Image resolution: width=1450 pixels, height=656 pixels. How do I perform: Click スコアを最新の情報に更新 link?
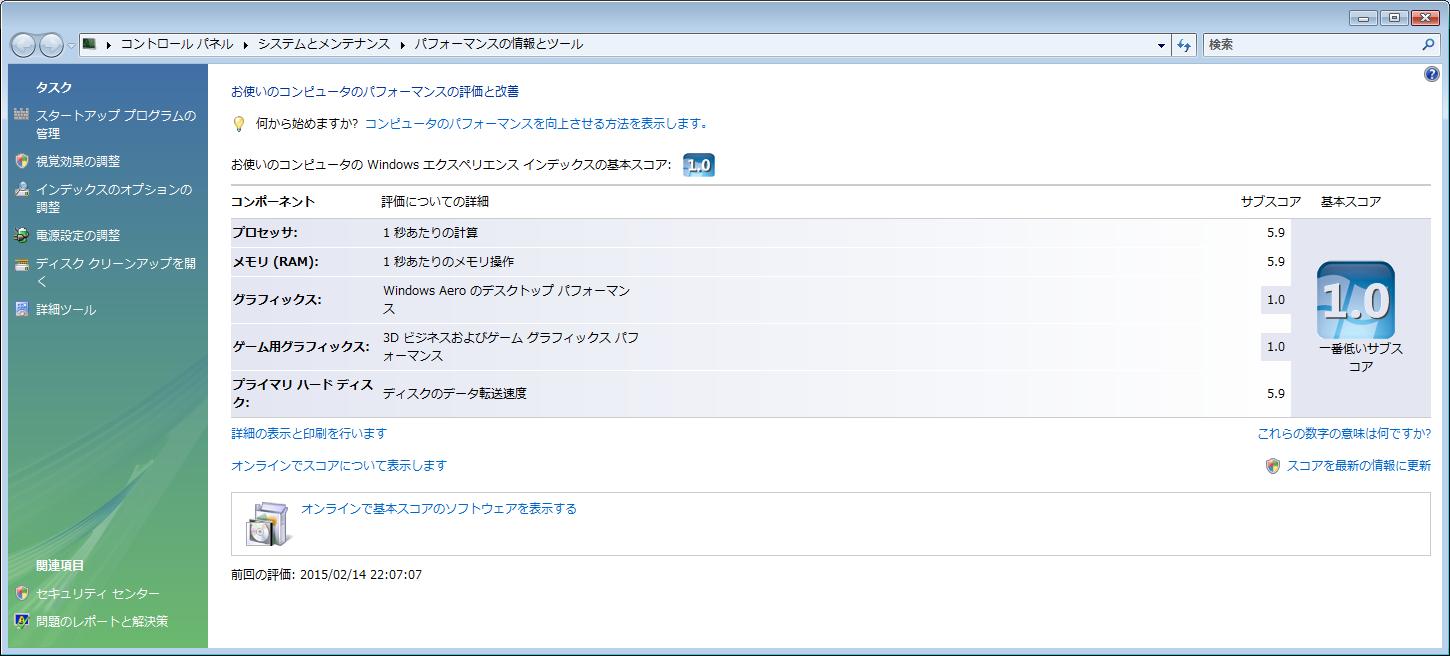[1359, 466]
